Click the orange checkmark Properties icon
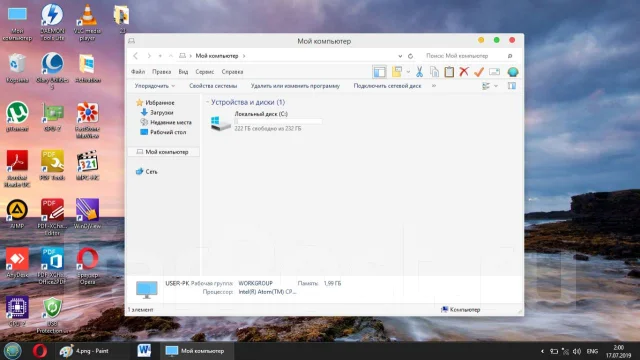The image size is (640, 360). [x=479, y=72]
